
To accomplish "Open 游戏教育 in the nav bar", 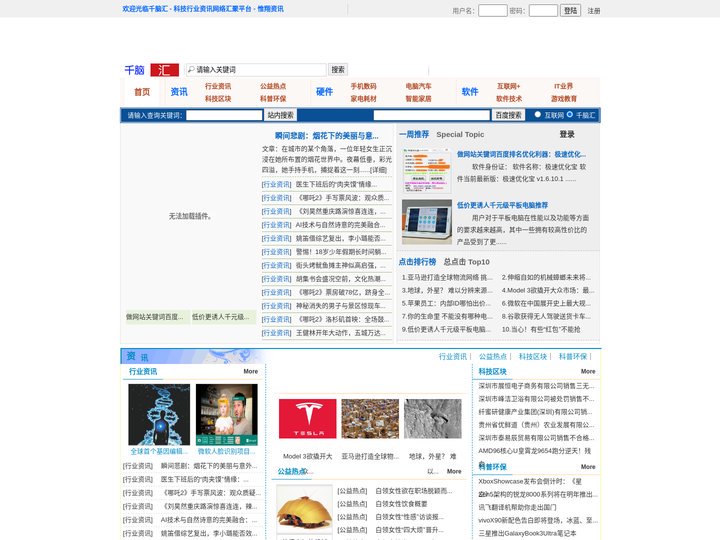I will [x=564, y=99].
